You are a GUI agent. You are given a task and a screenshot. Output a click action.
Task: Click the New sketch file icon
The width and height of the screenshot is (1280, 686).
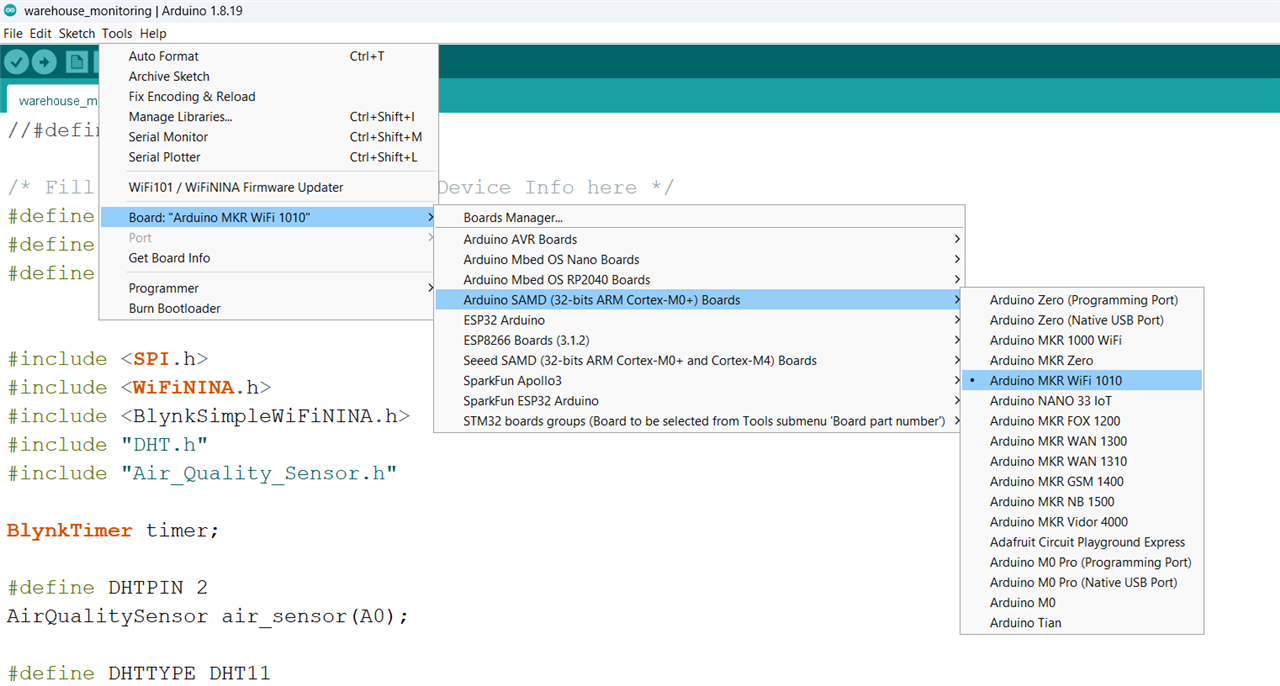[x=77, y=62]
